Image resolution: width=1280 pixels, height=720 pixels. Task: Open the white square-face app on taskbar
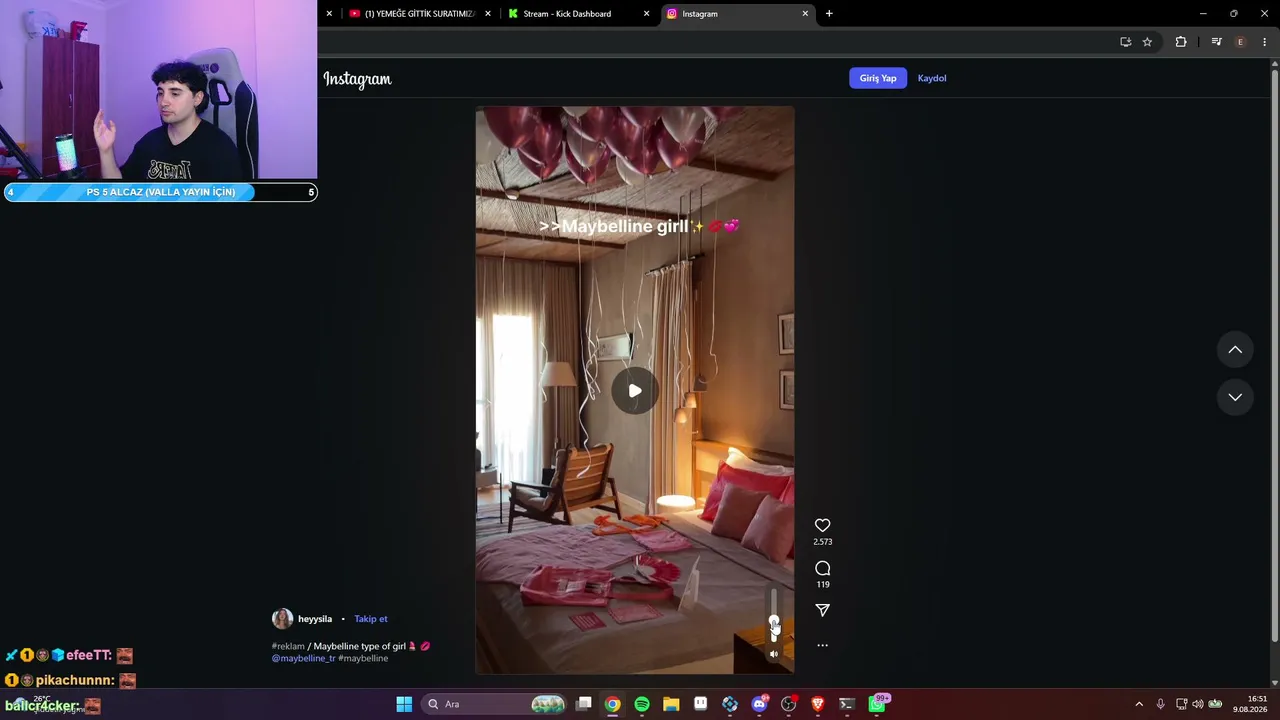coord(700,704)
